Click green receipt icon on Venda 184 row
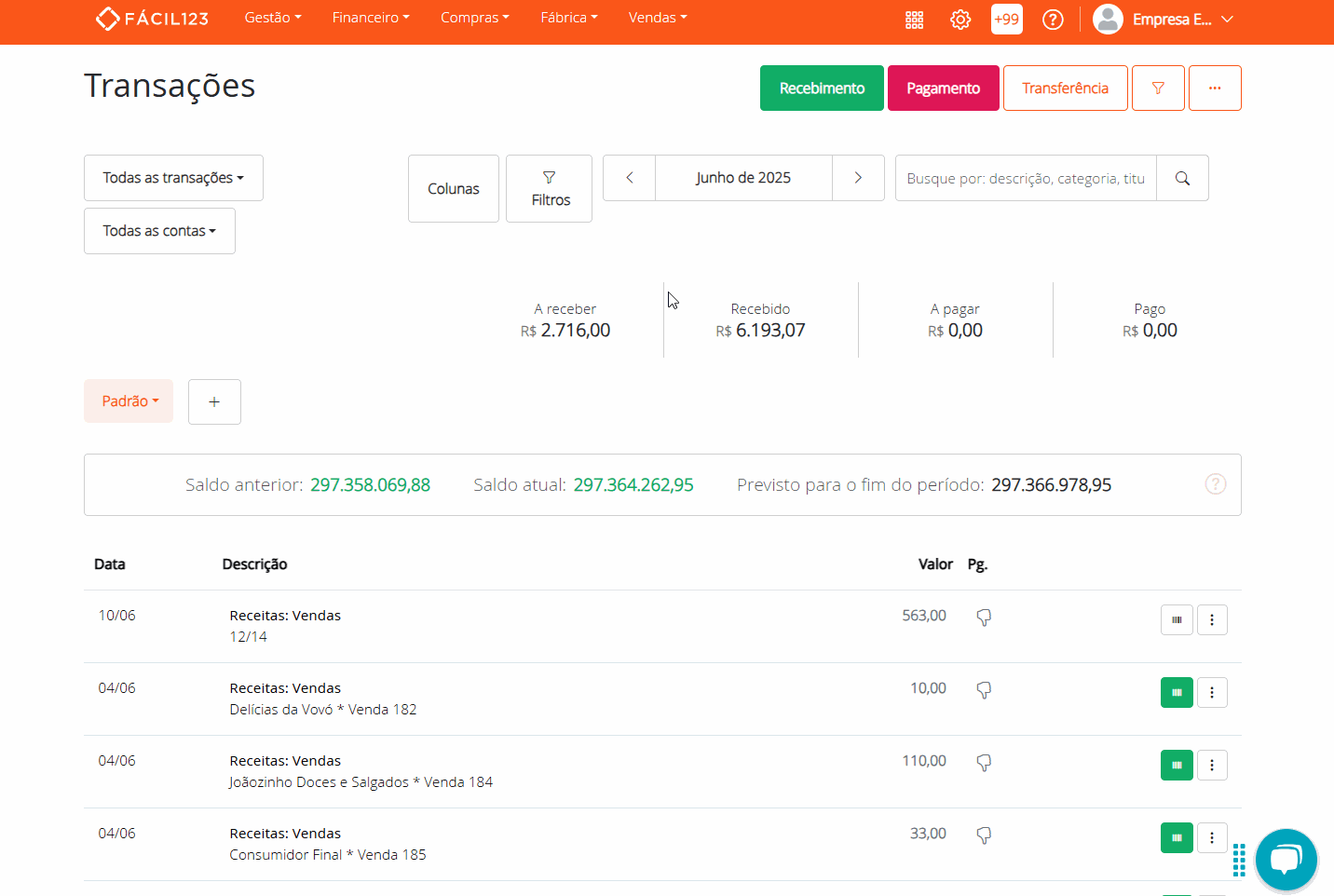1334x896 pixels. [1177, 765]
